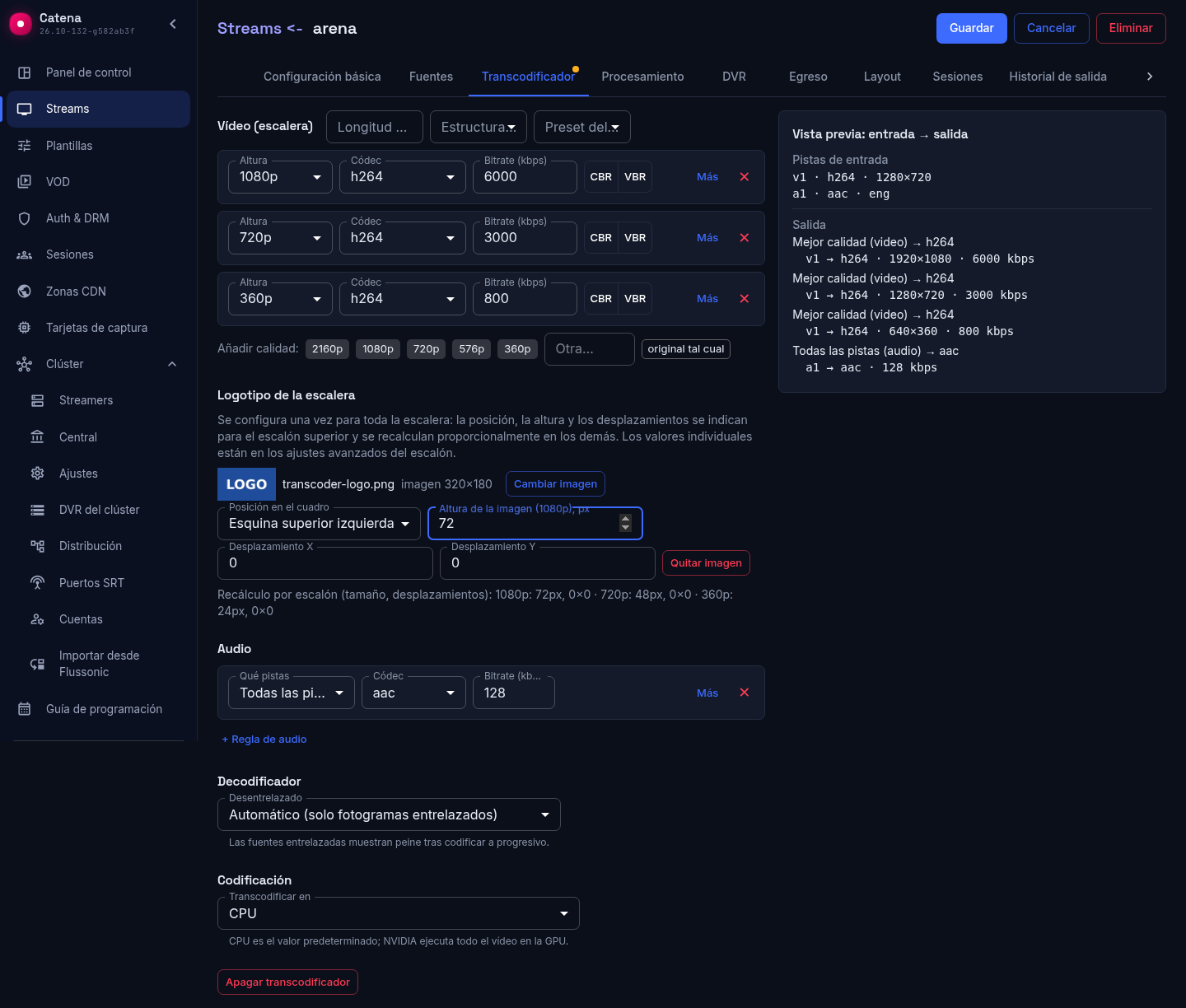
Task: Set VBR mode for the 360p row
Action: coord(635,299)
